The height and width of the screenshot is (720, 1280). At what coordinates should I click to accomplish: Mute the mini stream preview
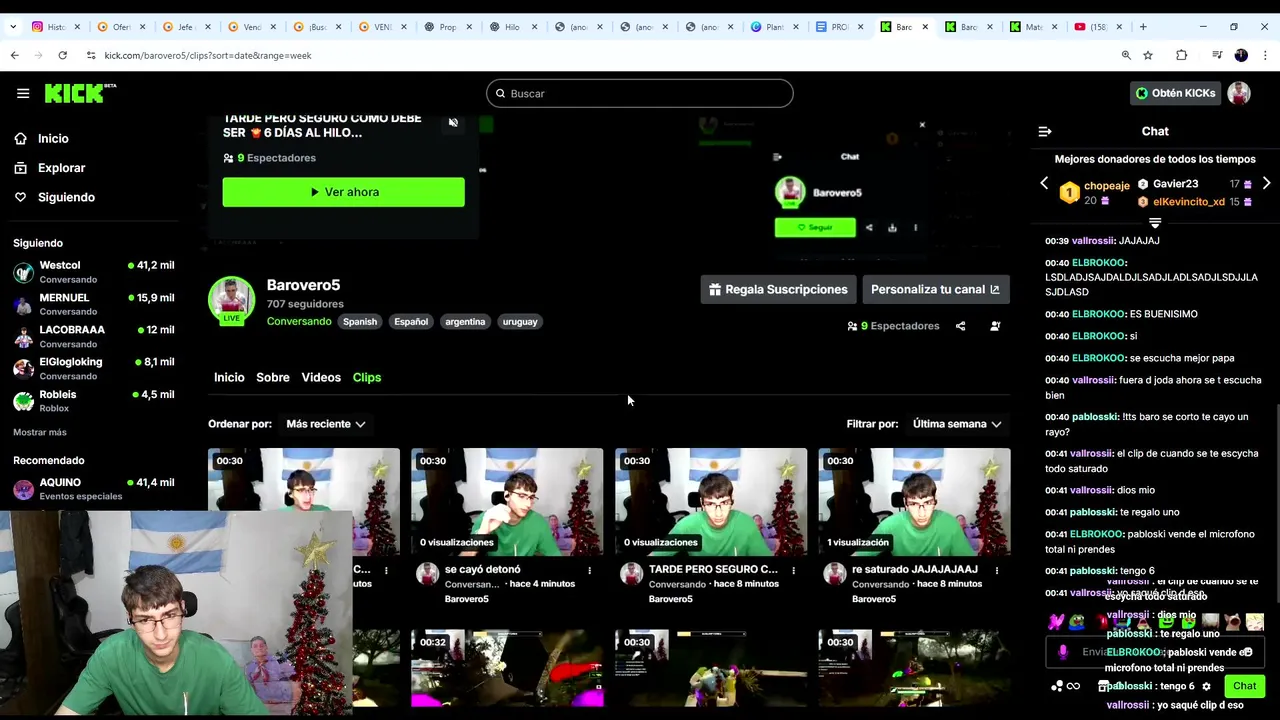453,122
